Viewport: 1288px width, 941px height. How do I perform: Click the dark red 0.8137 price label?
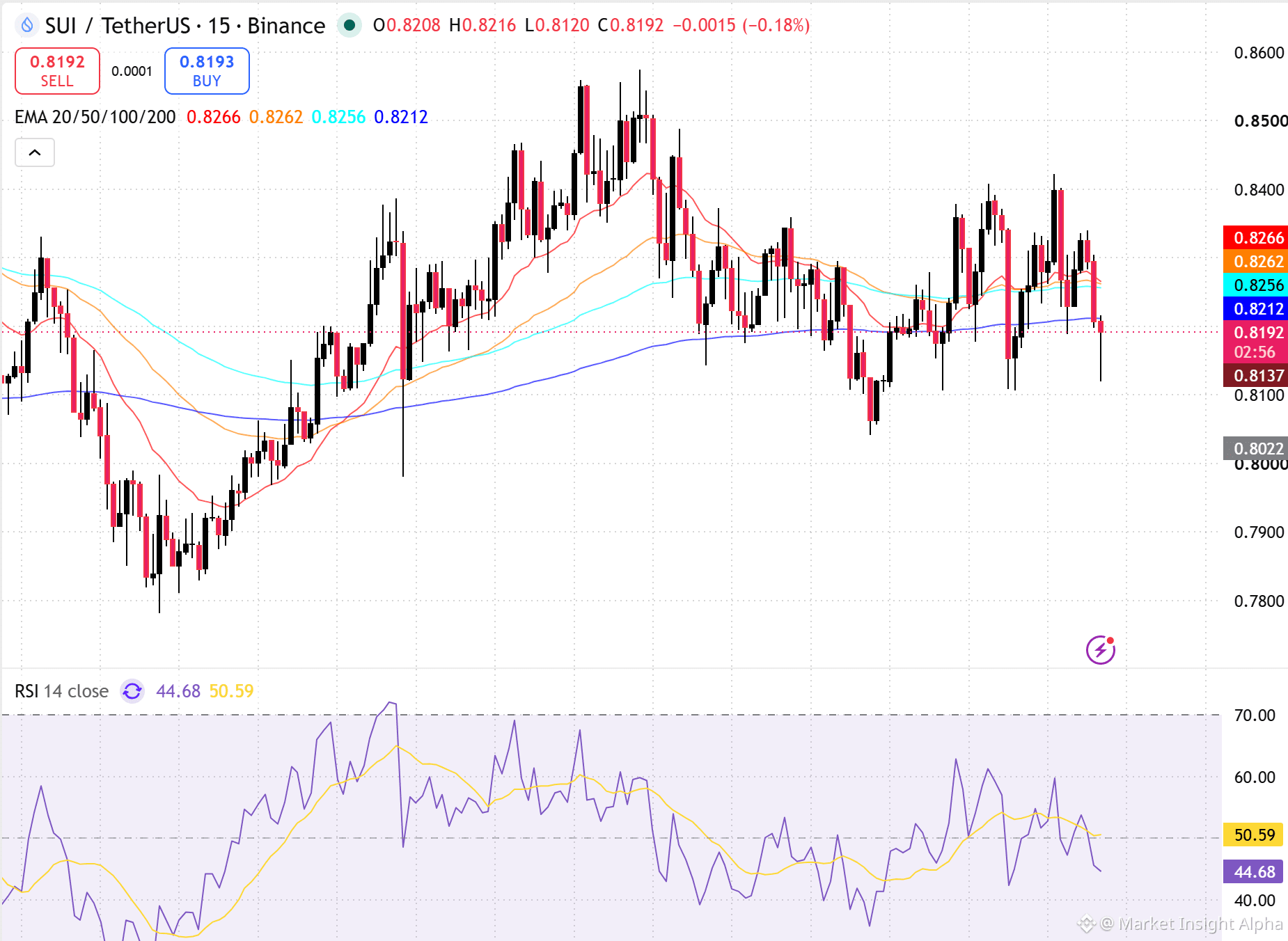(x=1256, y=376)
